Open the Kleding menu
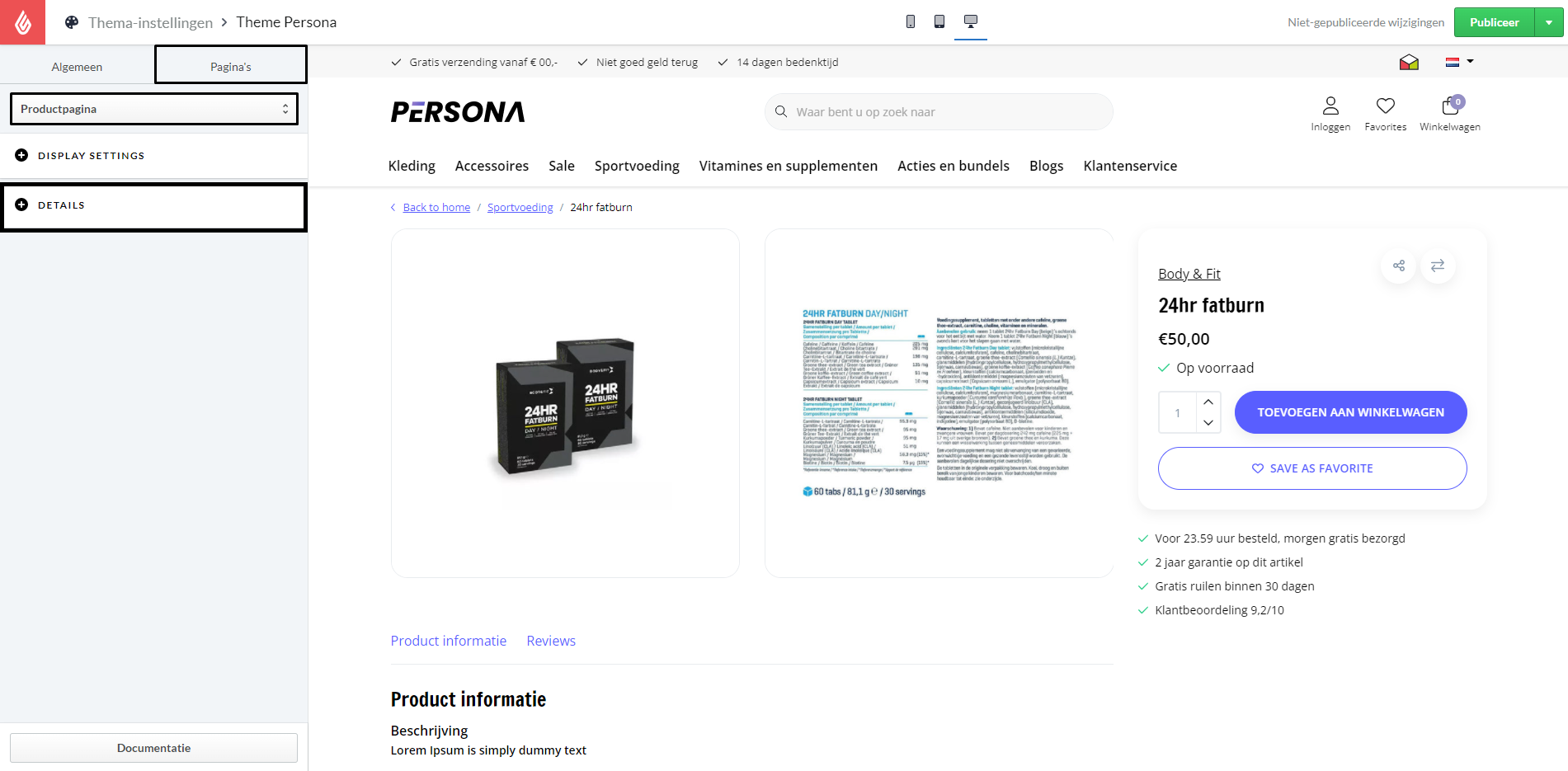This screenshot has width=1568, height=771. coord(412,166)
